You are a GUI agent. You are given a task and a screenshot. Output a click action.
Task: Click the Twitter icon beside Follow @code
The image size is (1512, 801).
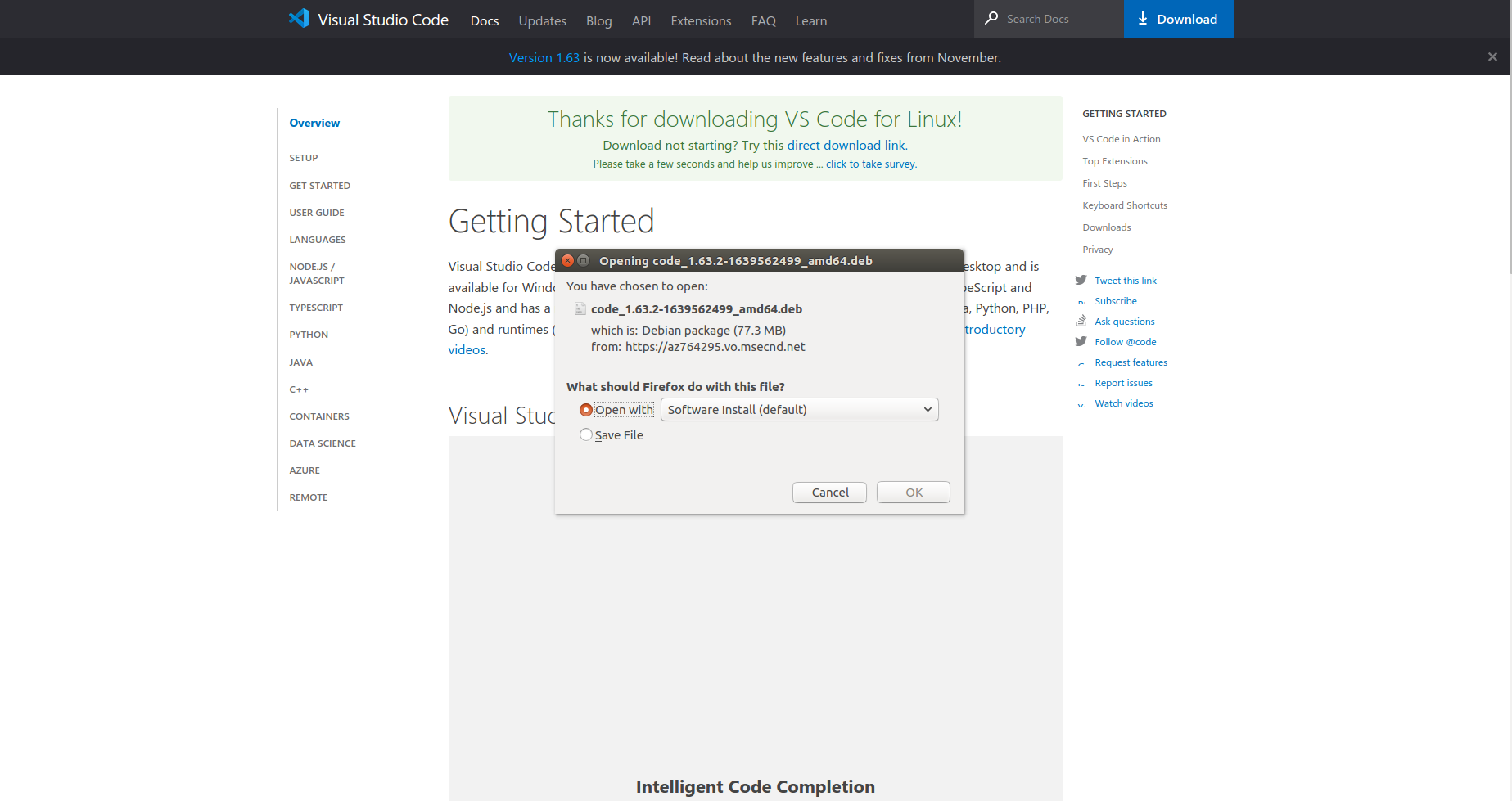point(1081,341)
